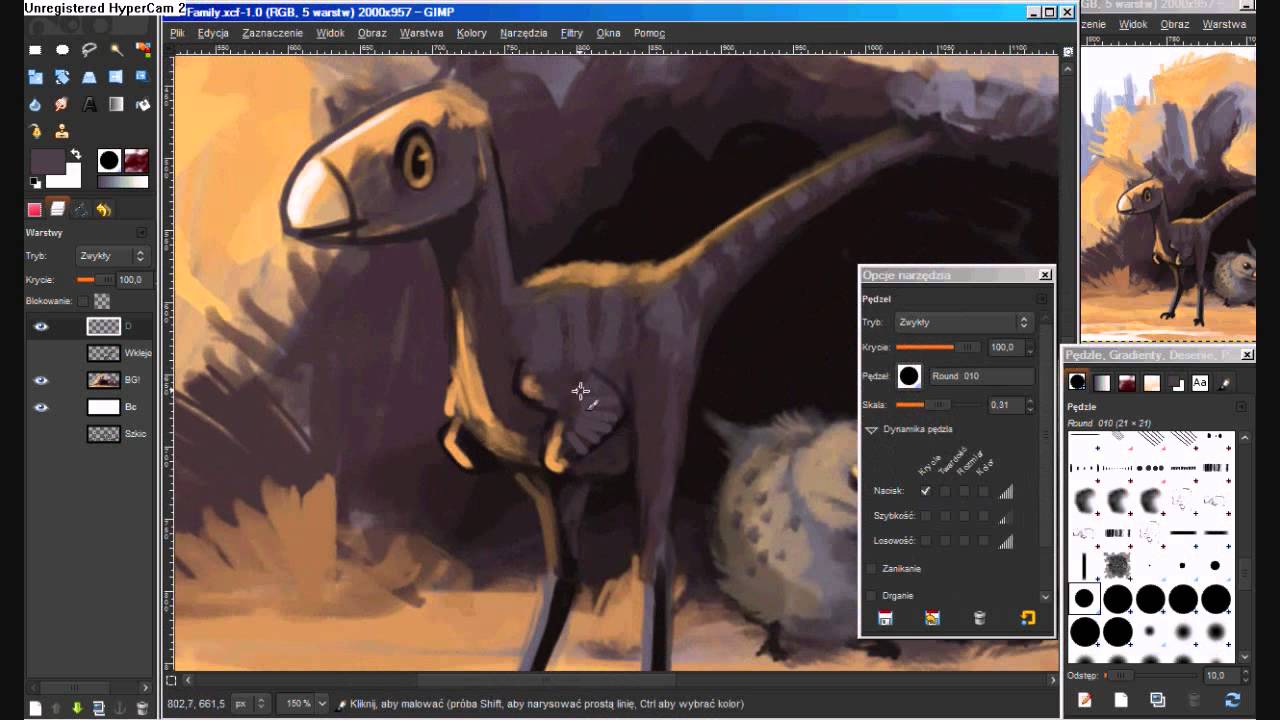The width and height of the screenshot is (1280, 720).
Task: Open the Tryb dropdown in Opcje narzędzia
Action: (963, 322)
